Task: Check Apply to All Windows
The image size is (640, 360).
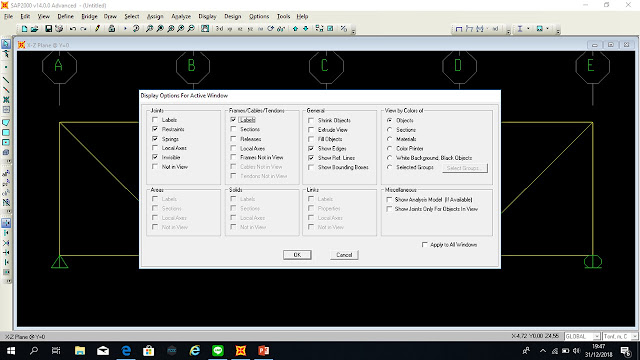Action: point(424,244)
